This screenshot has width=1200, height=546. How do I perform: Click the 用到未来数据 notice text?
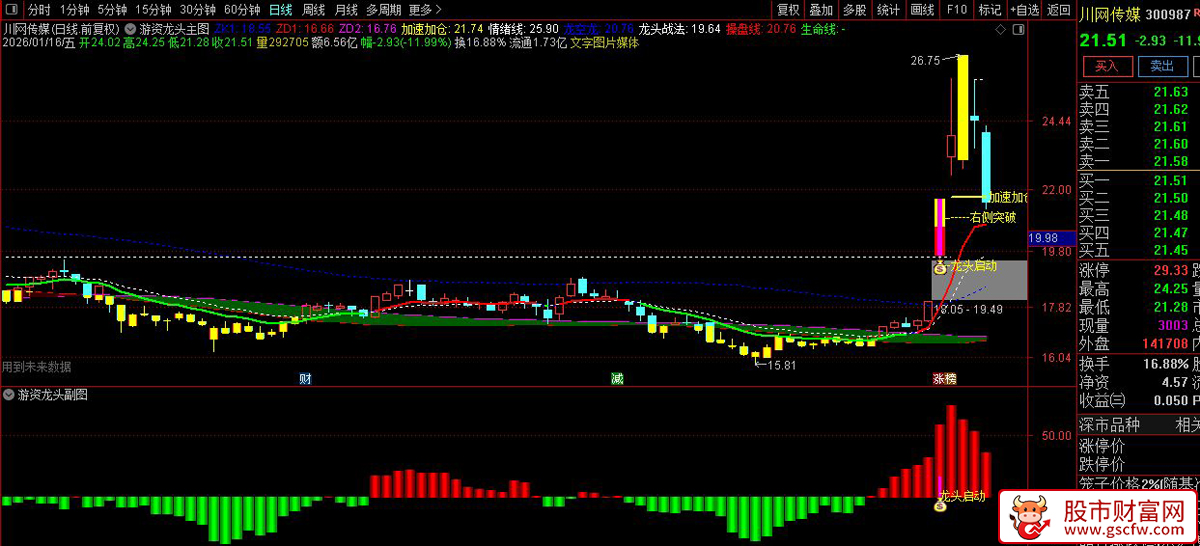[37, 366]
